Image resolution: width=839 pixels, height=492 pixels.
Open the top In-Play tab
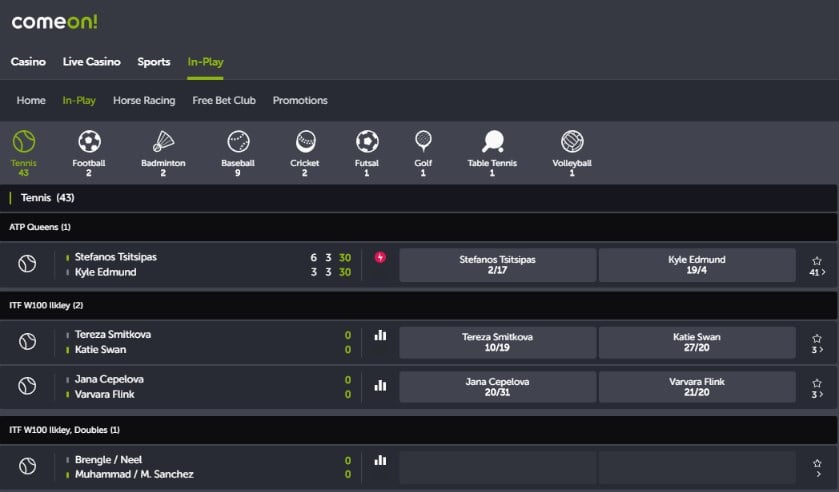click(205, 62)
